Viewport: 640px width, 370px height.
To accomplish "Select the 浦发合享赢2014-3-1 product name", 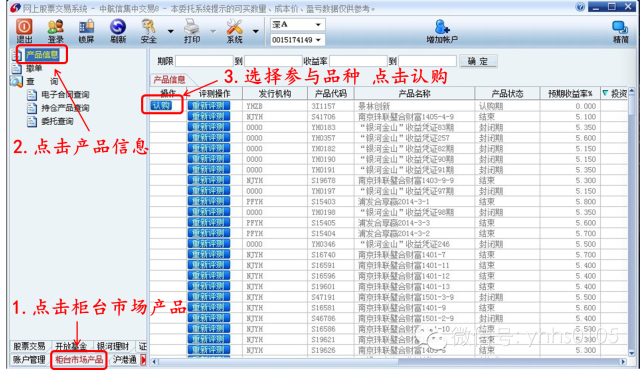I will point(393,201).
